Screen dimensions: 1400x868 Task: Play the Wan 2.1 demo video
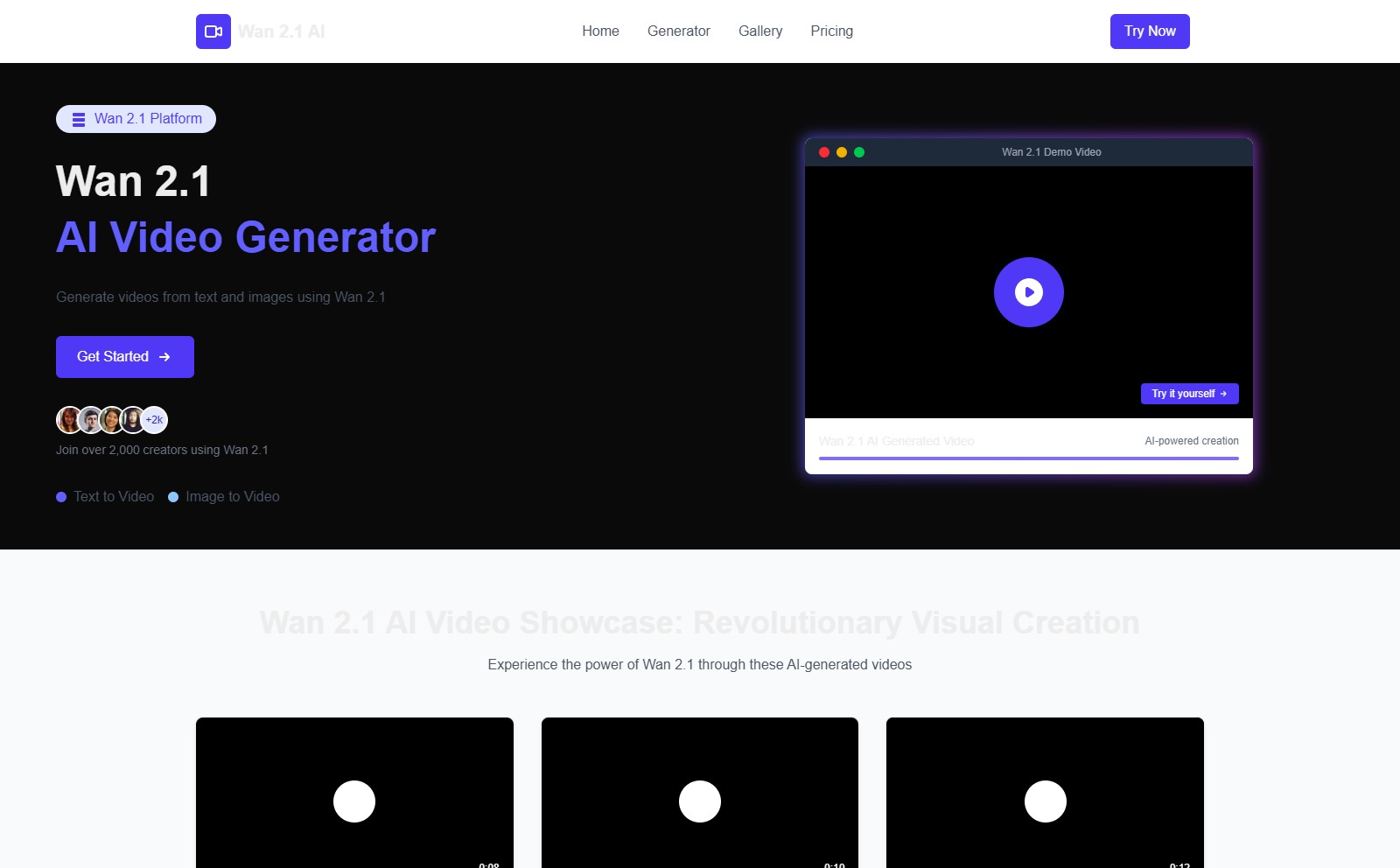pyautogui.click(x=1029, y=292)
